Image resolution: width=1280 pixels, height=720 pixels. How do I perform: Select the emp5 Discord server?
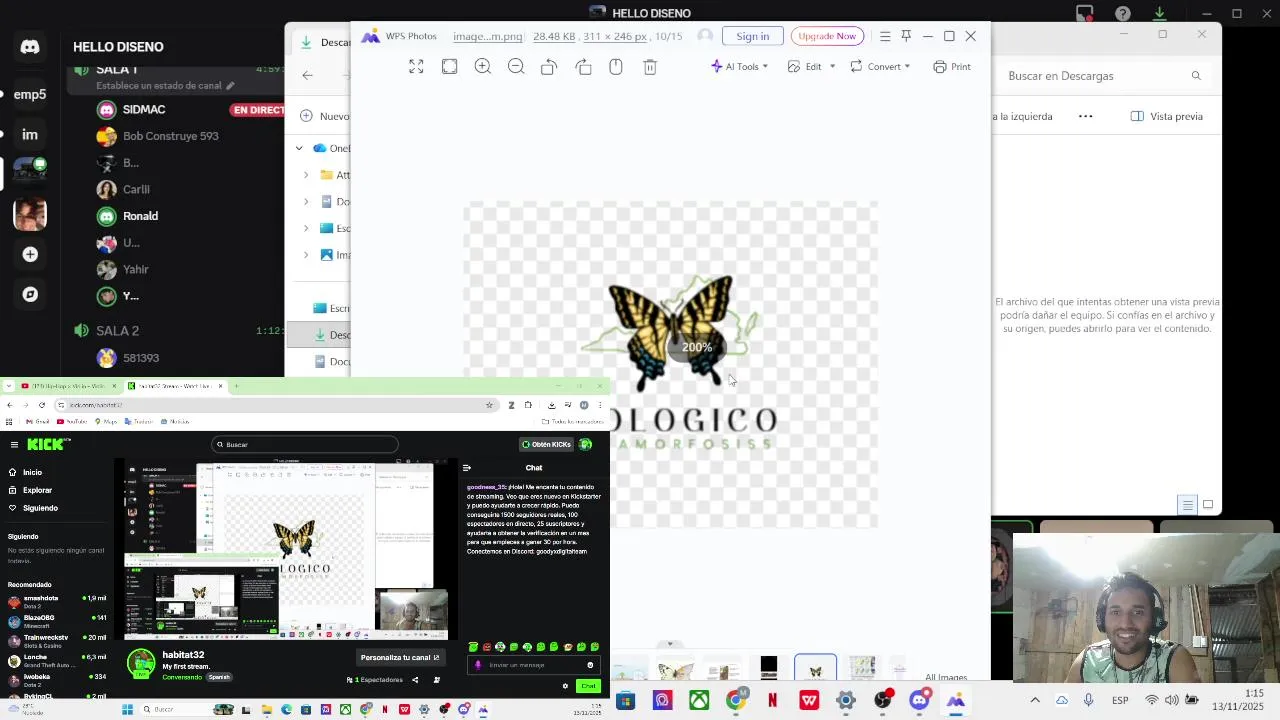[x=30, y=94]
